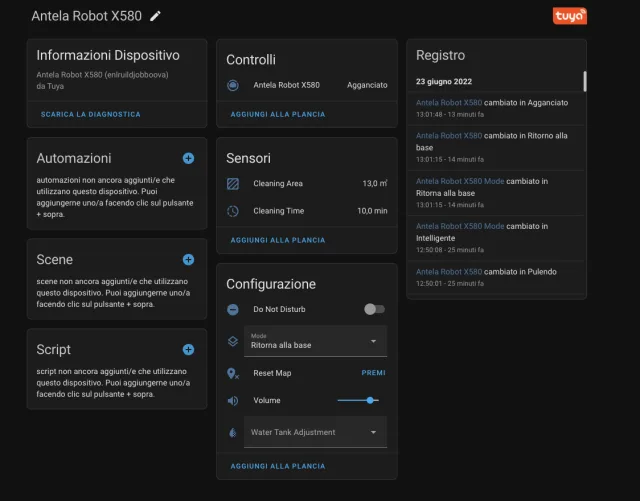The height and width of the screenshot is (501, 640).
Task: Add a new scene with plus icon
Action: pyautogui.click(x=188, y=260)
